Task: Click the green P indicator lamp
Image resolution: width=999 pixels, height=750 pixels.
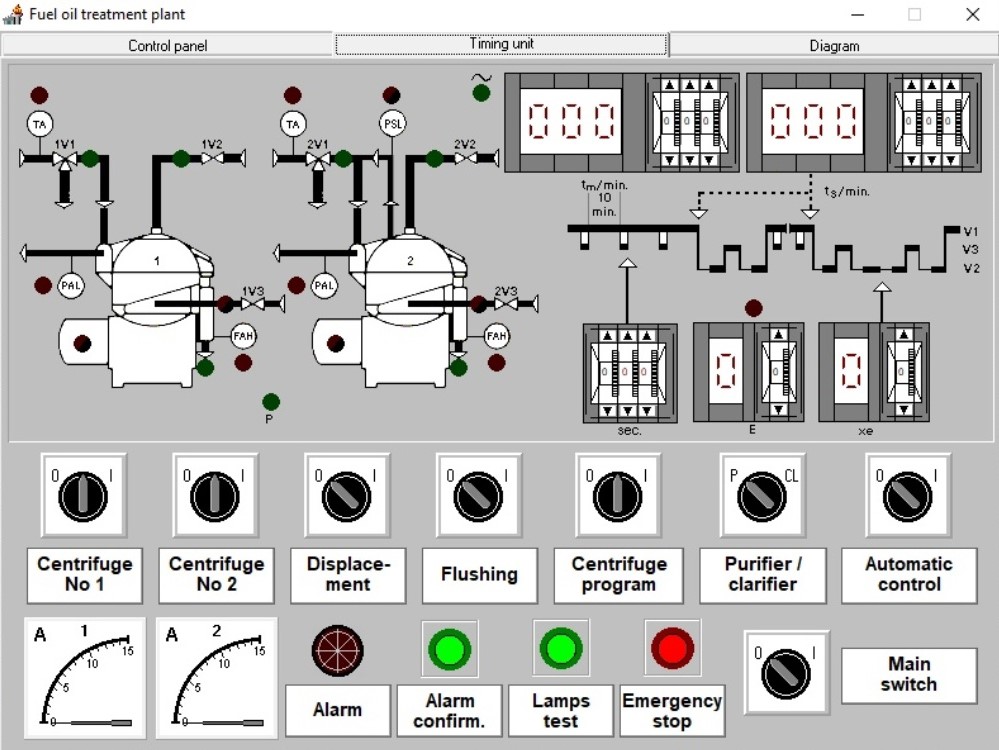Action: point(271,401)
